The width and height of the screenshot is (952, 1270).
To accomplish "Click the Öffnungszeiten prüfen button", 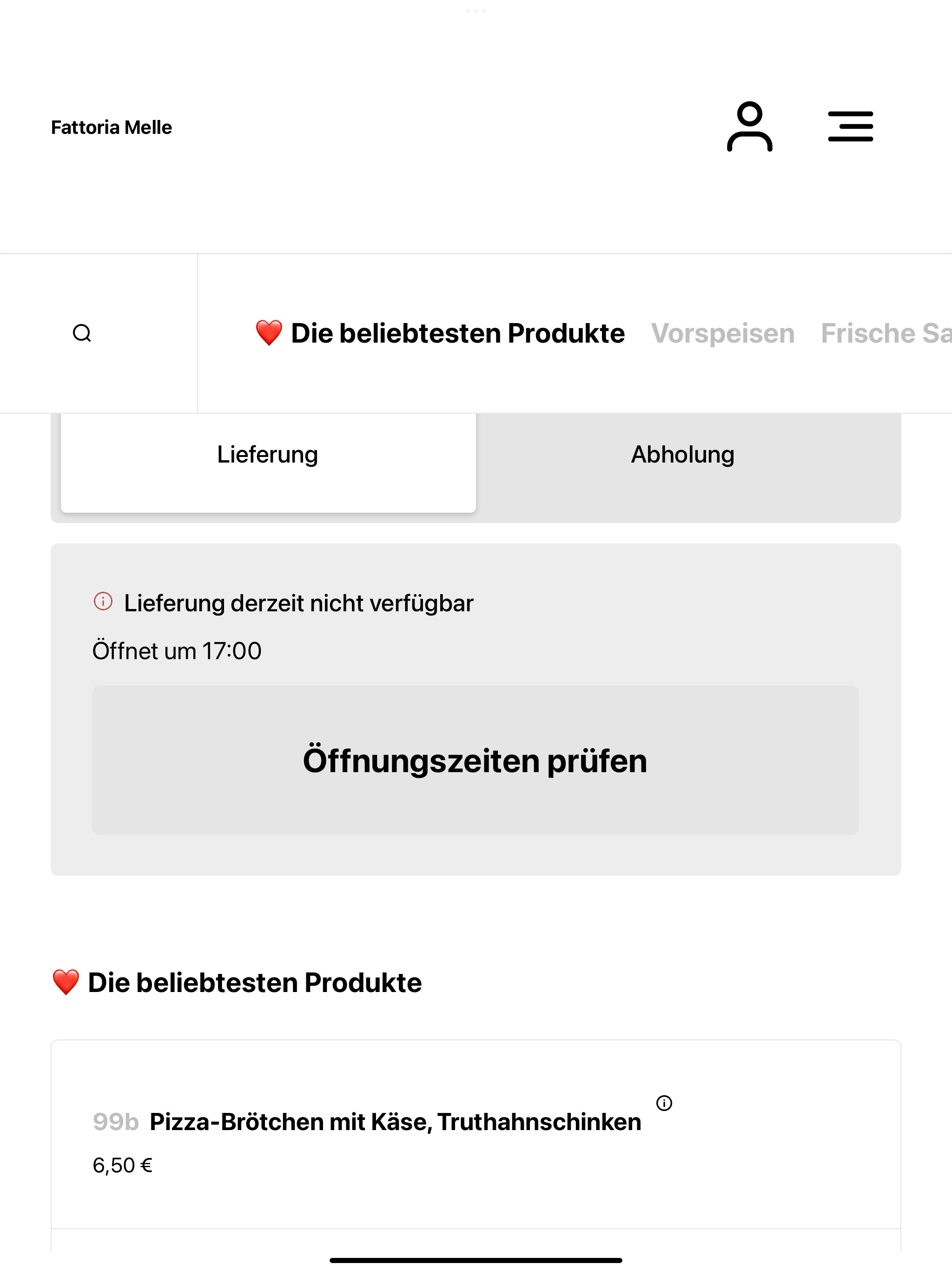I will tap(476, 760).
